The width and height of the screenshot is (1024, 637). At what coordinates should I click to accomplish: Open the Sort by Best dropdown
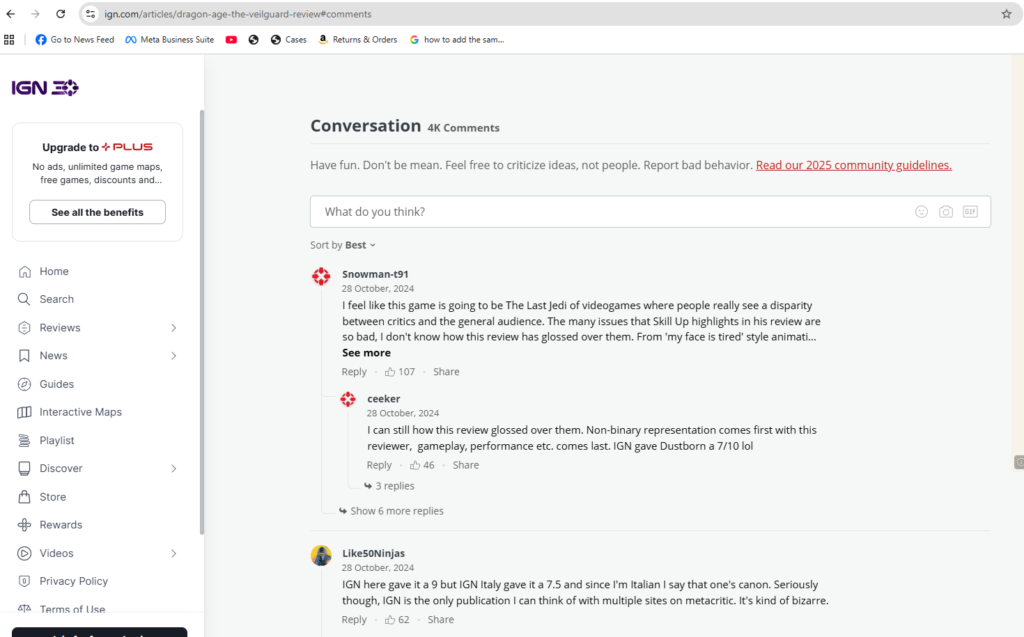click(x=355, y=245)
